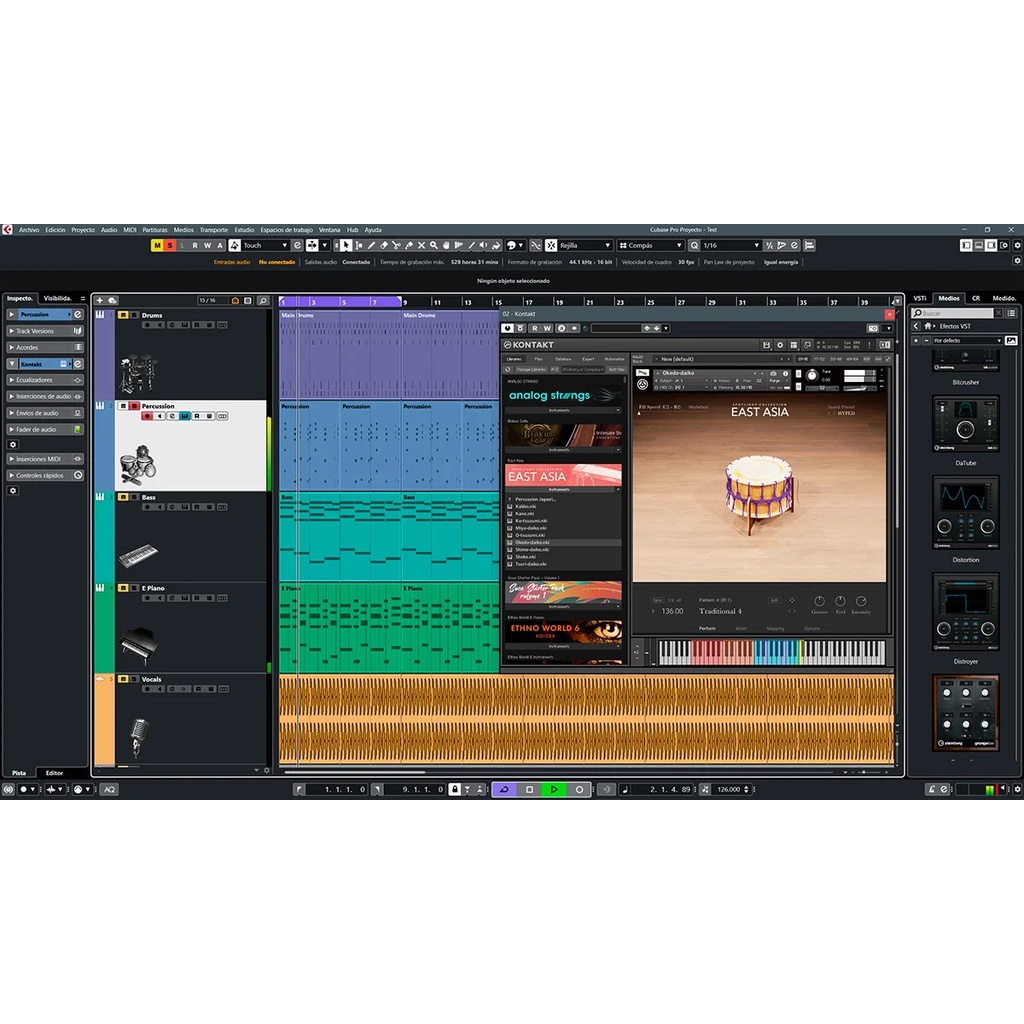This screenshot has height=1024, width=1024.
Task: Expand the Ecualizadores inspector section
Action: click(x=12, y=380)
